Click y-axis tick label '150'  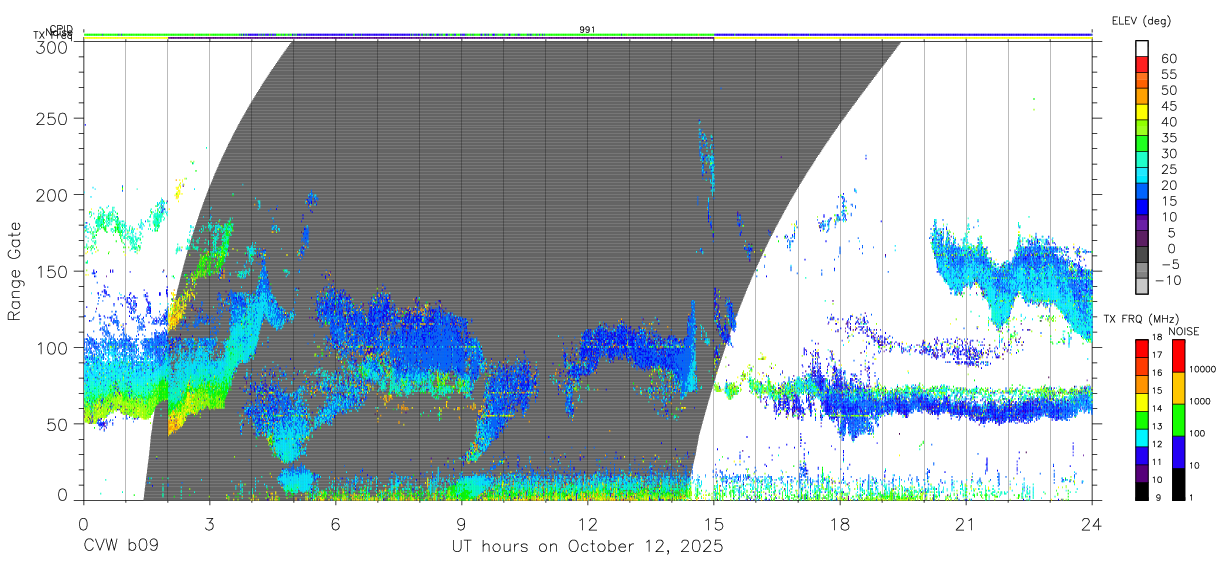pos(53,272)
